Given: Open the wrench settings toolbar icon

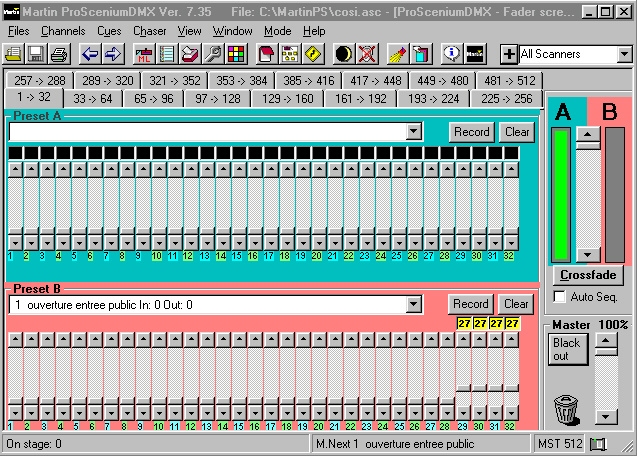Looking at the screenshot, I should click(213, 54).
